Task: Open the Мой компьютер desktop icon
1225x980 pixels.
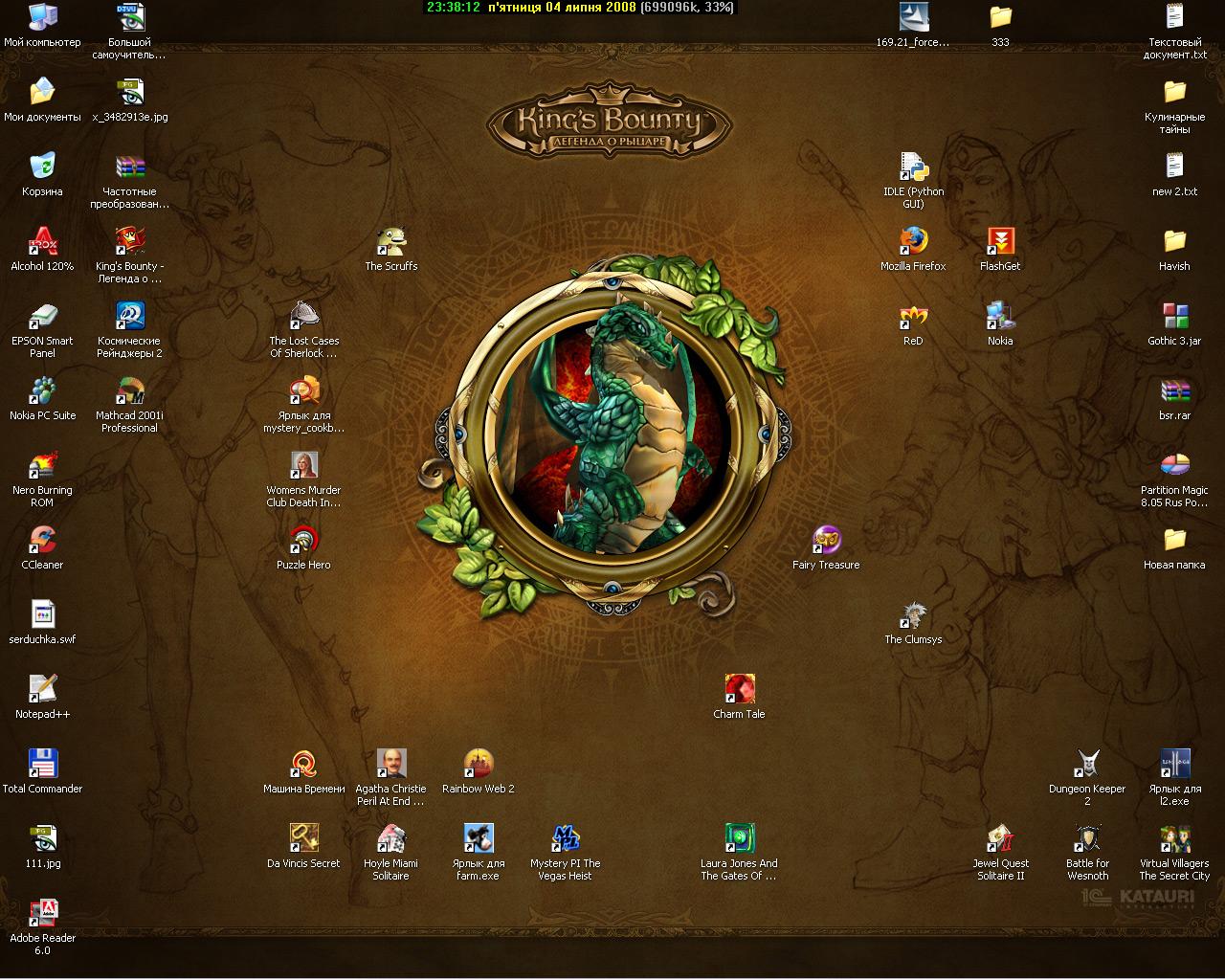Action: (x=42, y=16)
